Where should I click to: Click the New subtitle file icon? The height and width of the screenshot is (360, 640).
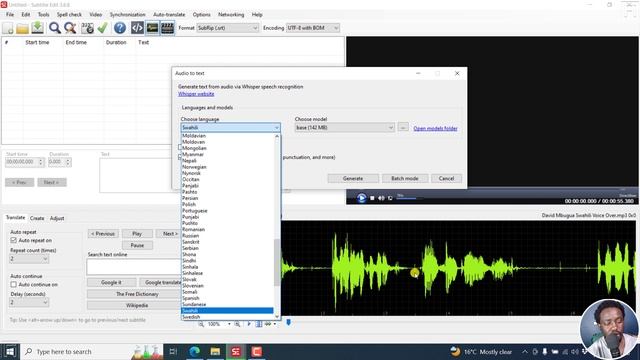click(x=8, y=28)
